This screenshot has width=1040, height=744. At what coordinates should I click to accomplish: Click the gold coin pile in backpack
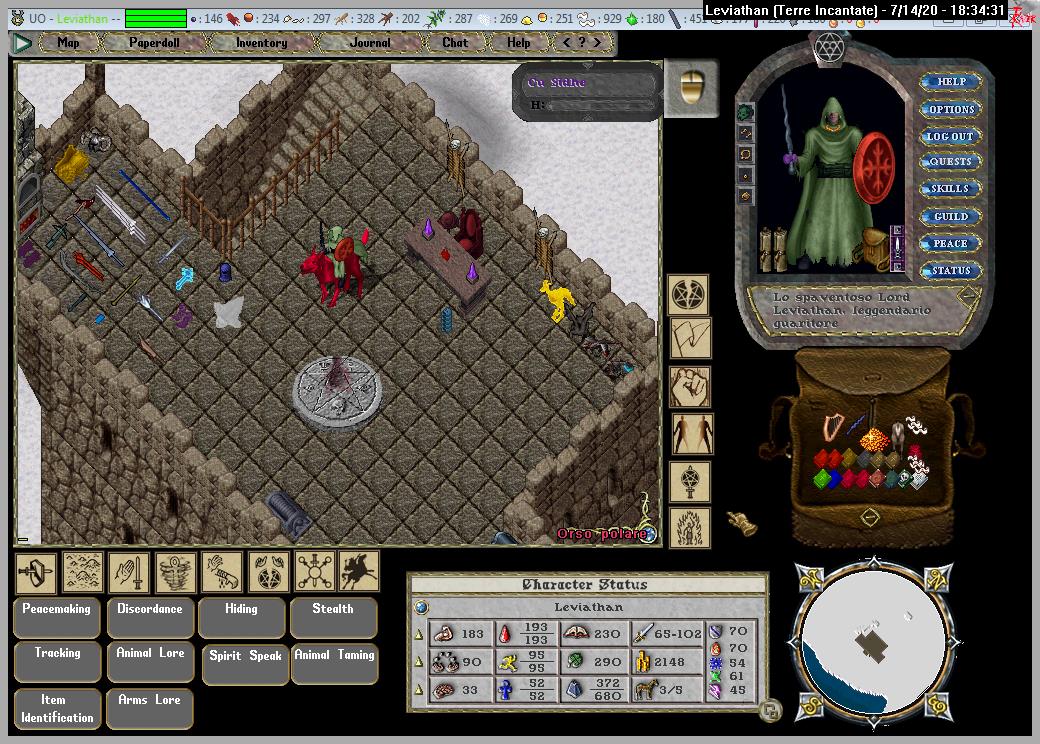point(873,439)
